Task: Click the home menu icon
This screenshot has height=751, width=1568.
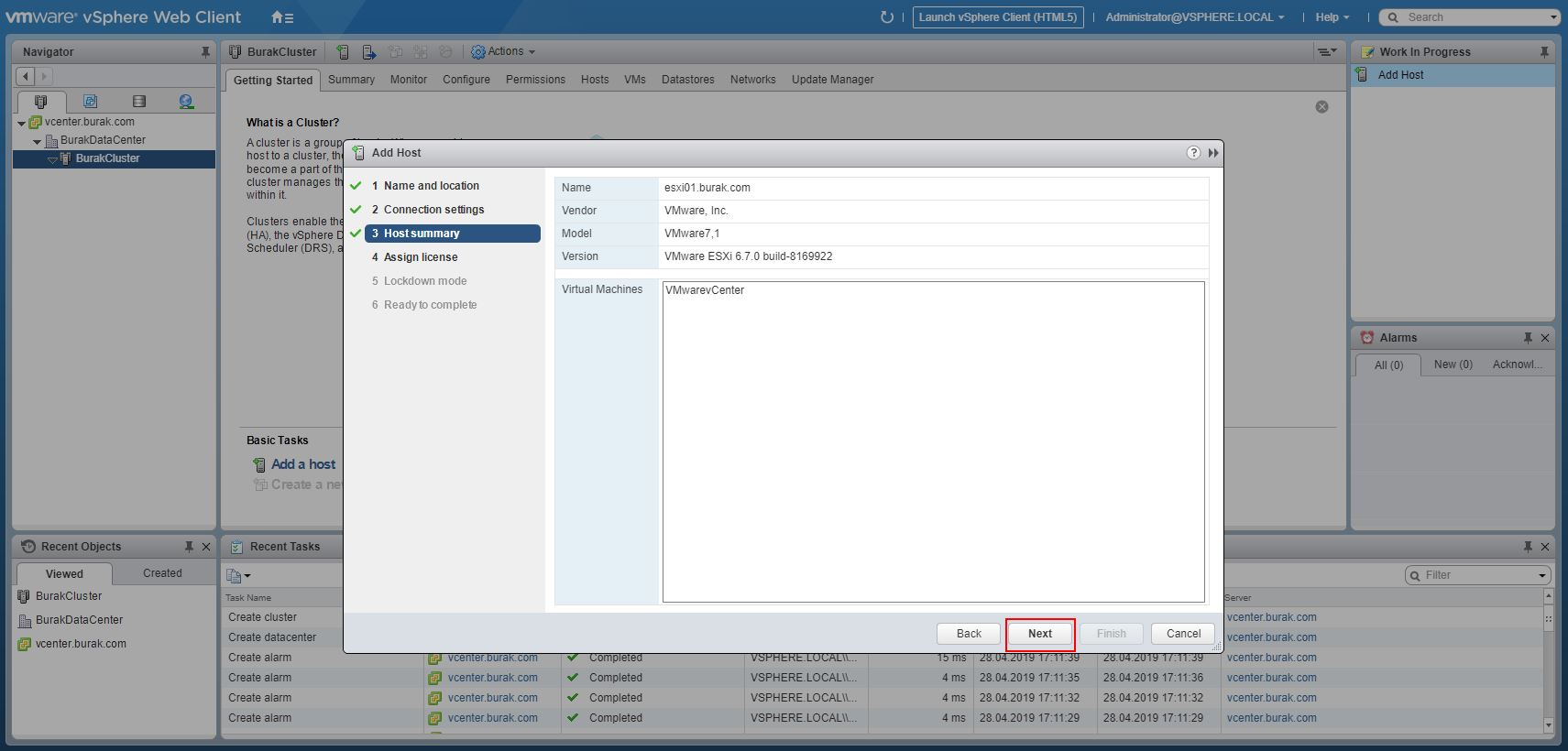Action: pos(282,17)
